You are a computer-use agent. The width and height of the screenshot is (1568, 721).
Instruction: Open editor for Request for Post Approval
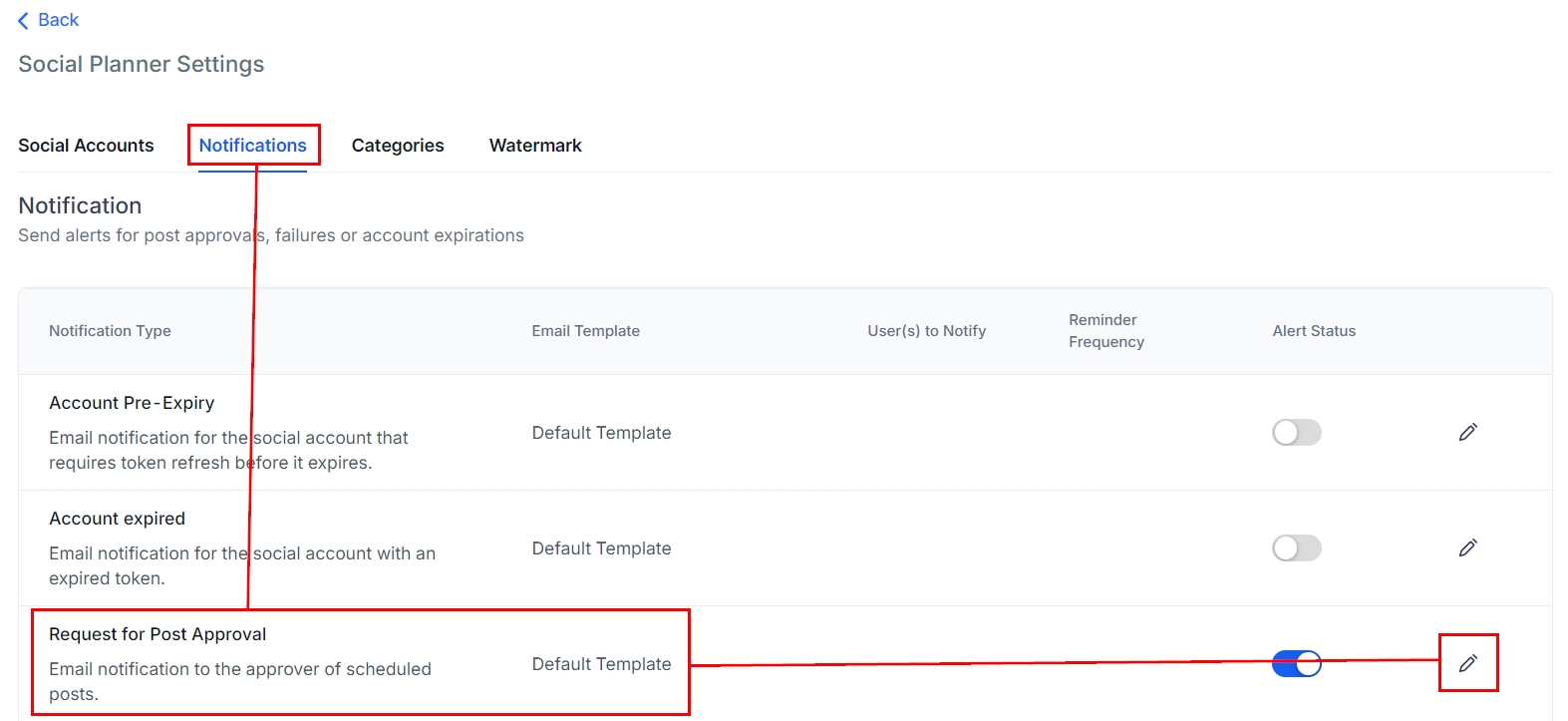tap(1467, 663)
